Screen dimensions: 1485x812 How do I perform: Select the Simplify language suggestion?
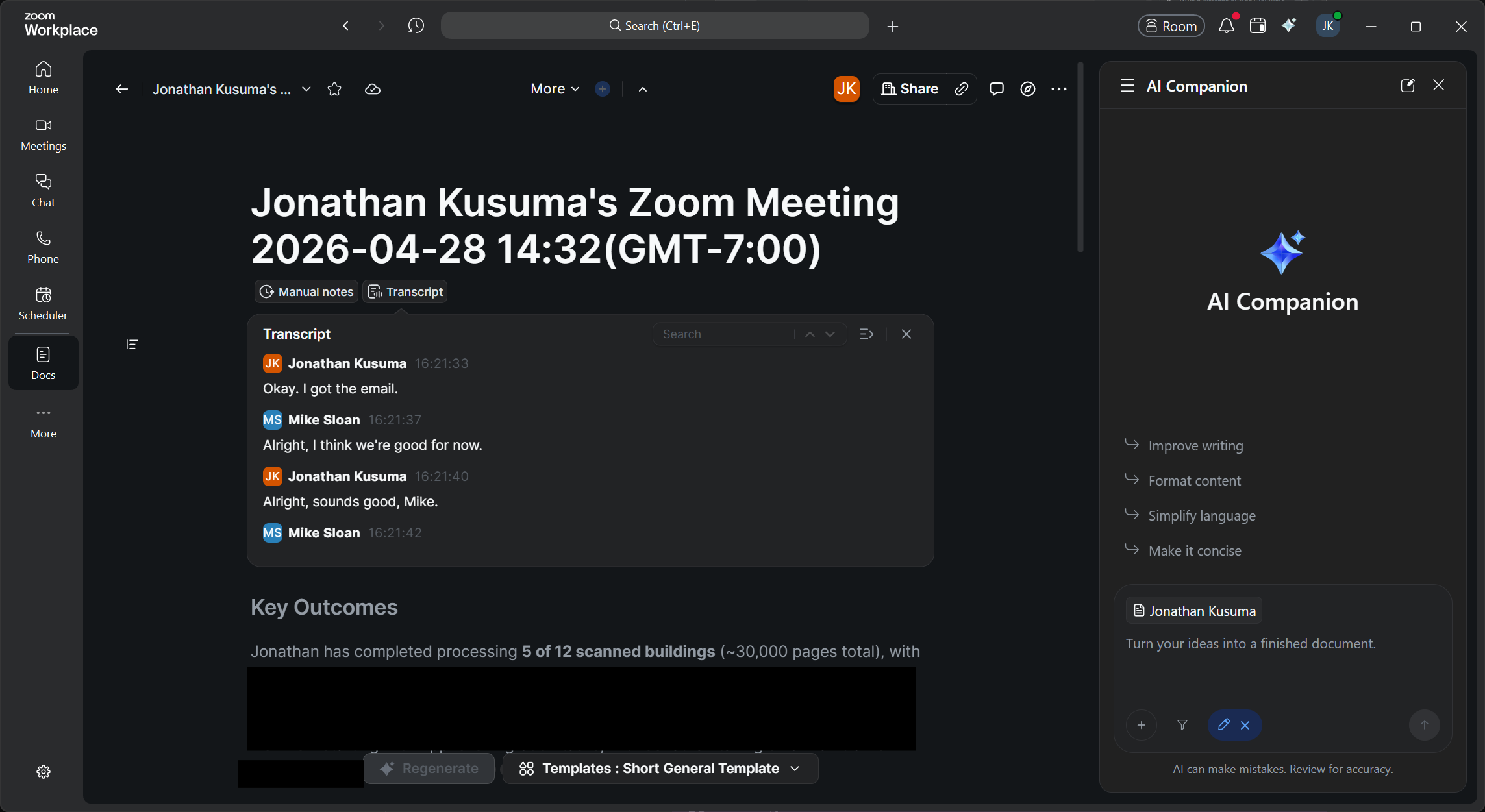(x=1190, y=515)
